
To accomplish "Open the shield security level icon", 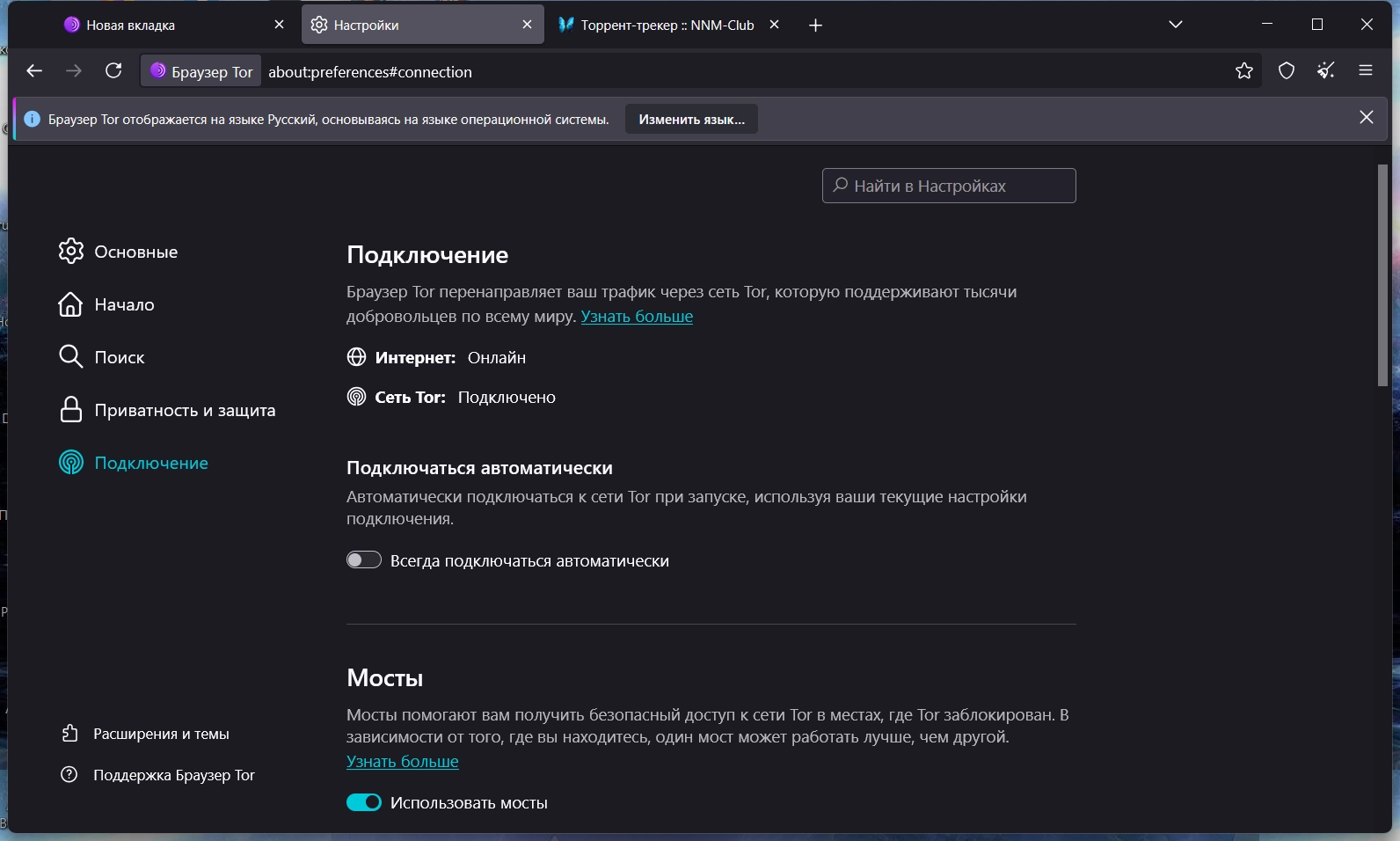I will [1287, 71].
